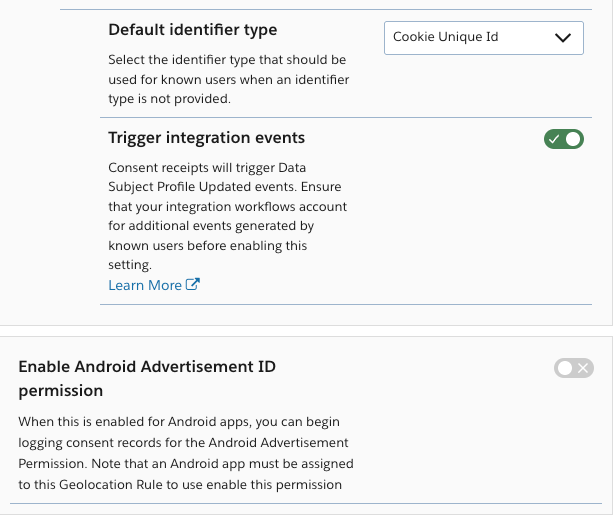Screen dimensions: 614x515
Task: Enable the Android Advertisement ID permission toggle
Action: click(574, 369)
